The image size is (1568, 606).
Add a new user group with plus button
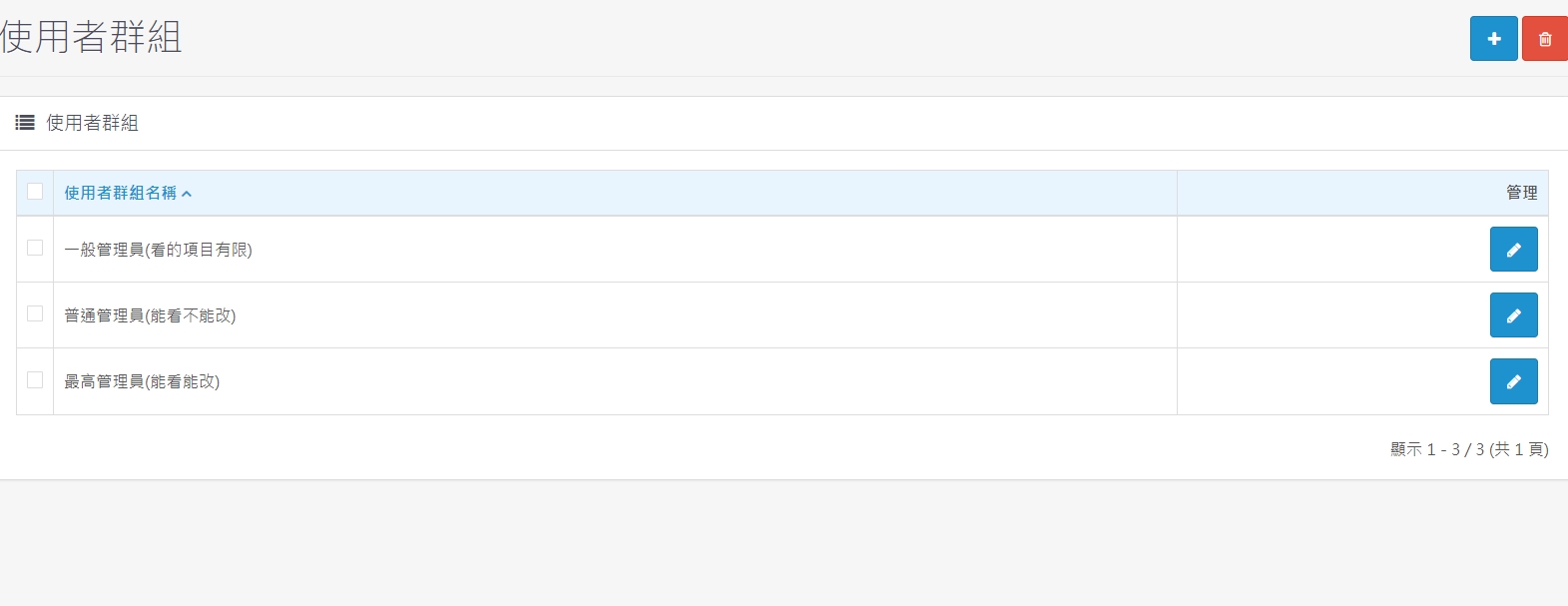[1493, 38]
